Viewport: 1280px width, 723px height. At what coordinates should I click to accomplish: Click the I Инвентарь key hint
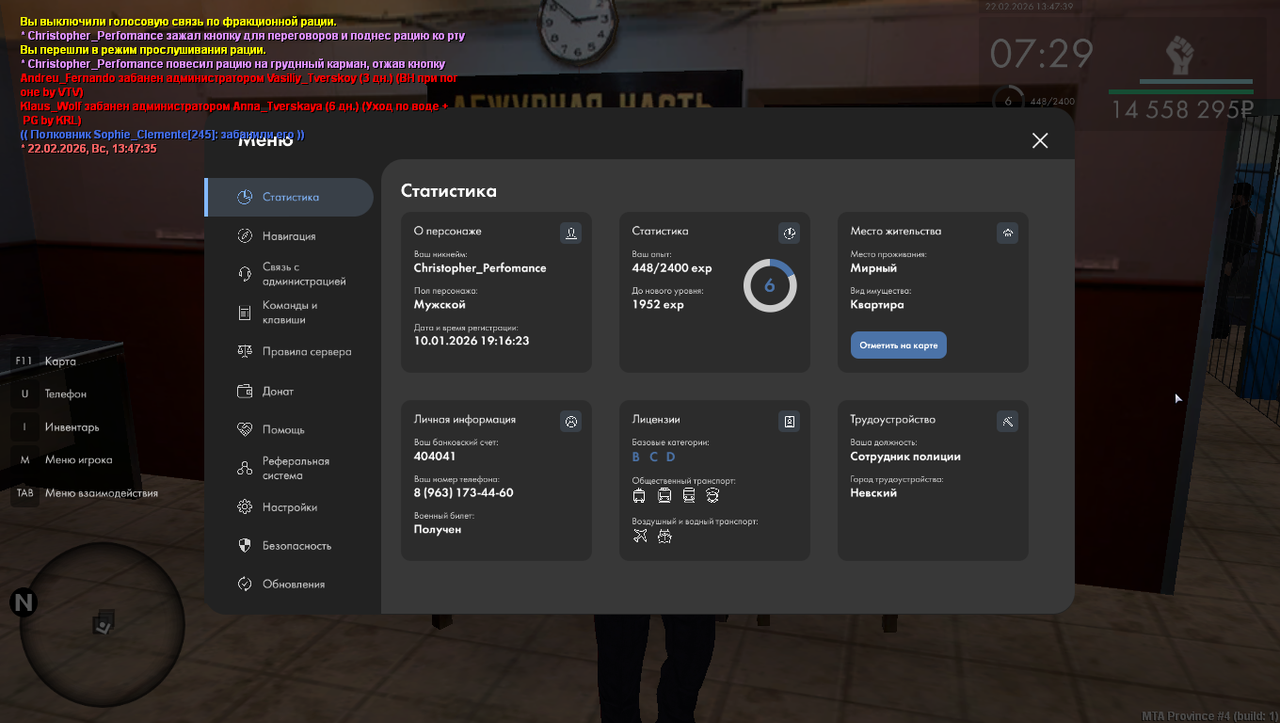(x=57, y=427)
